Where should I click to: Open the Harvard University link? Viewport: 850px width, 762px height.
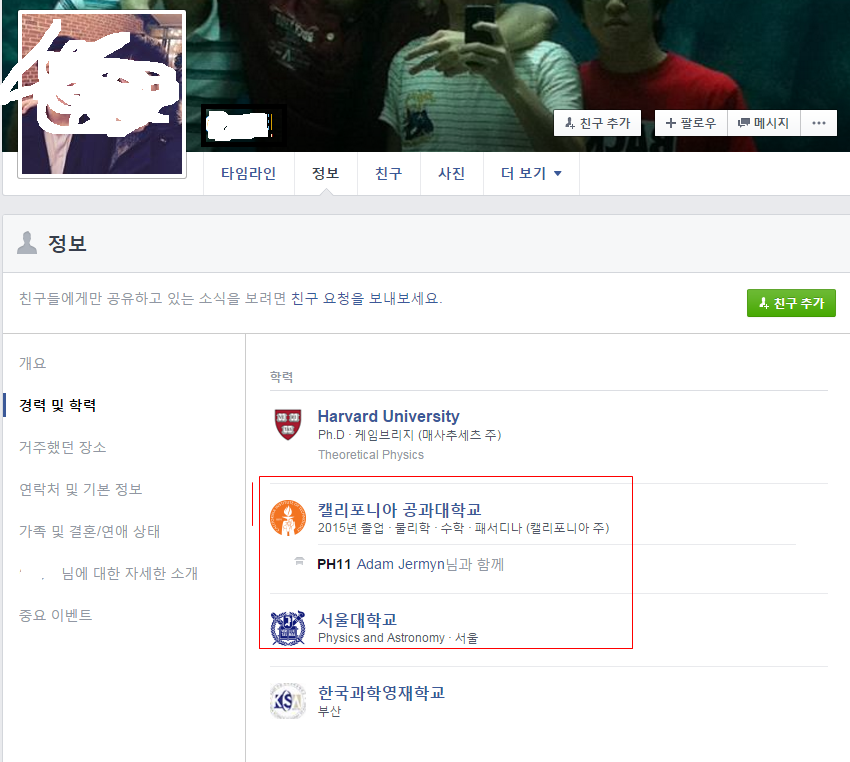click(388, 416)
